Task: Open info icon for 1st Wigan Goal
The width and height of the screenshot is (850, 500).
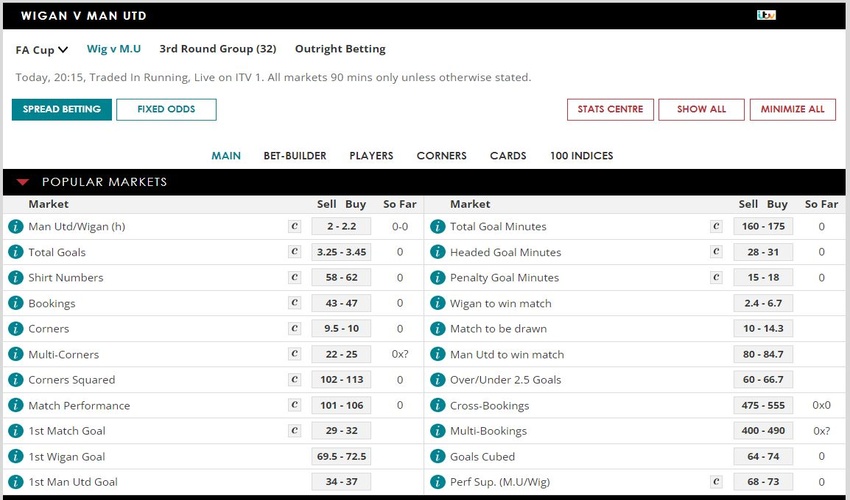Action: coord(16,456)
